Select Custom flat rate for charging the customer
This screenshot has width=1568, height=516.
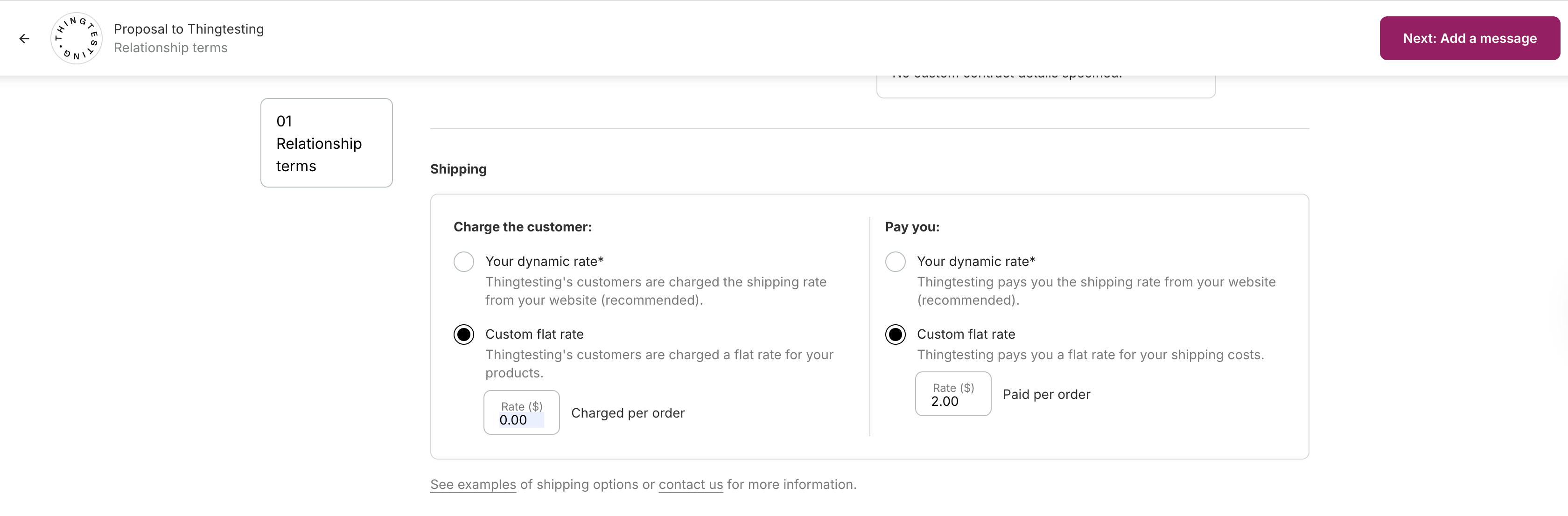464,335
